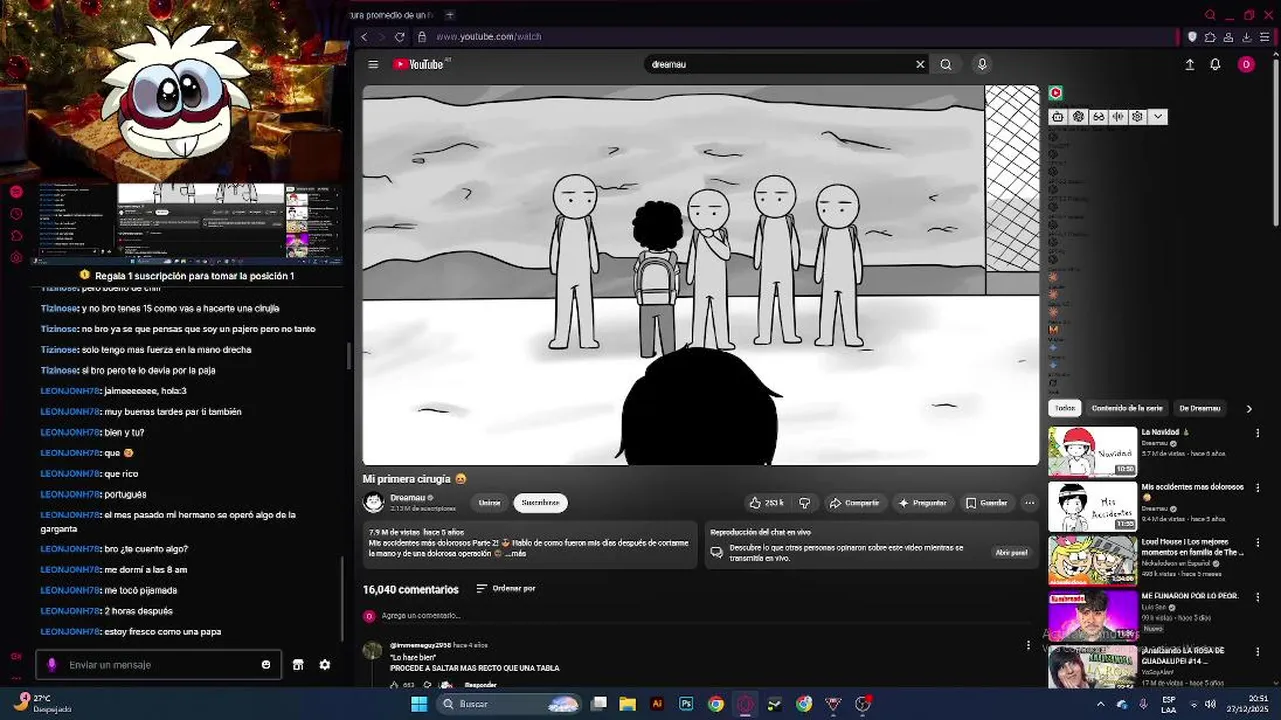Viewport: 1281px width, 720px height.
Task: Open Adobe Illustrator from taskbar
Action: tap(657, 704)
